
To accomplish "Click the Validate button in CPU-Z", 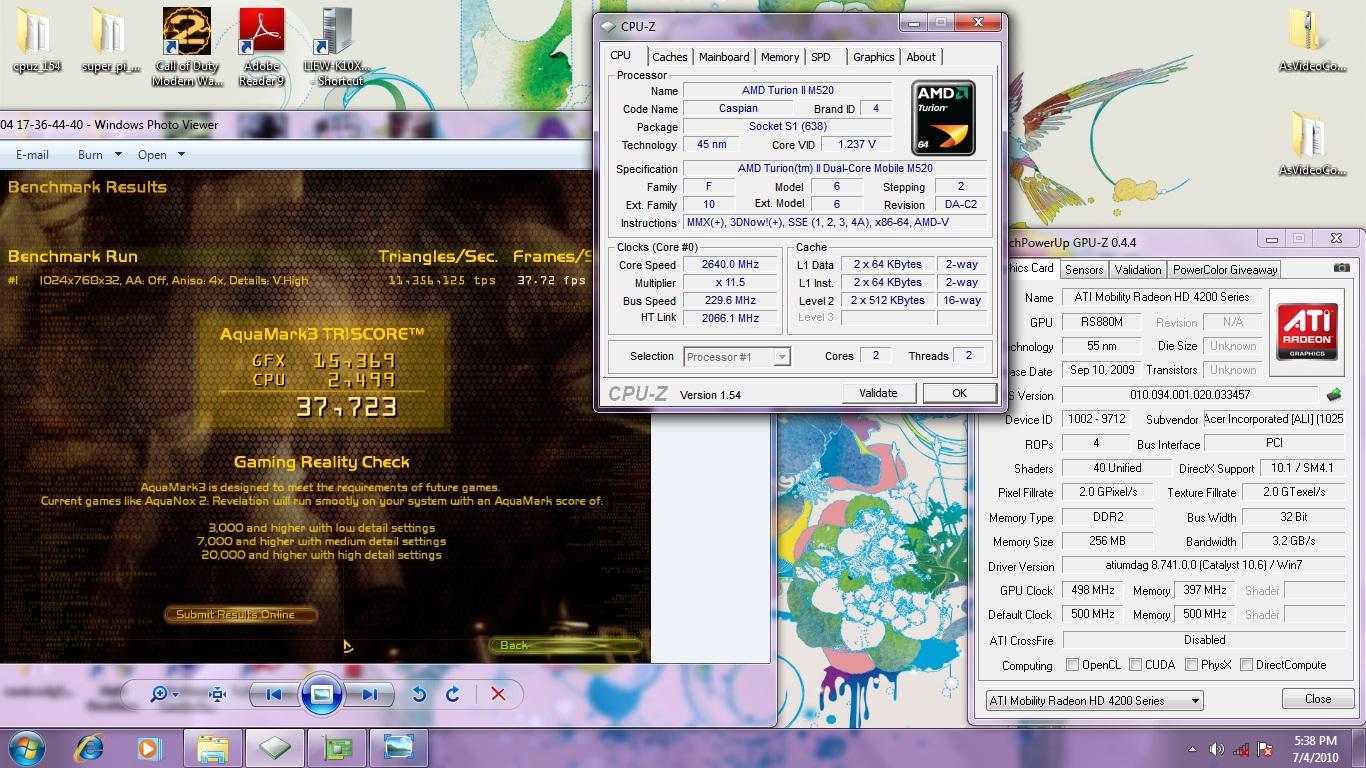I will [878, 393].
